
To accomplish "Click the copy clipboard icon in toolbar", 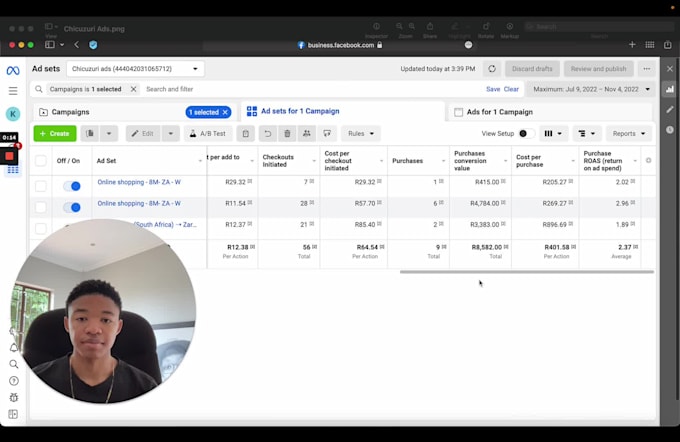I will coord(245,134).
